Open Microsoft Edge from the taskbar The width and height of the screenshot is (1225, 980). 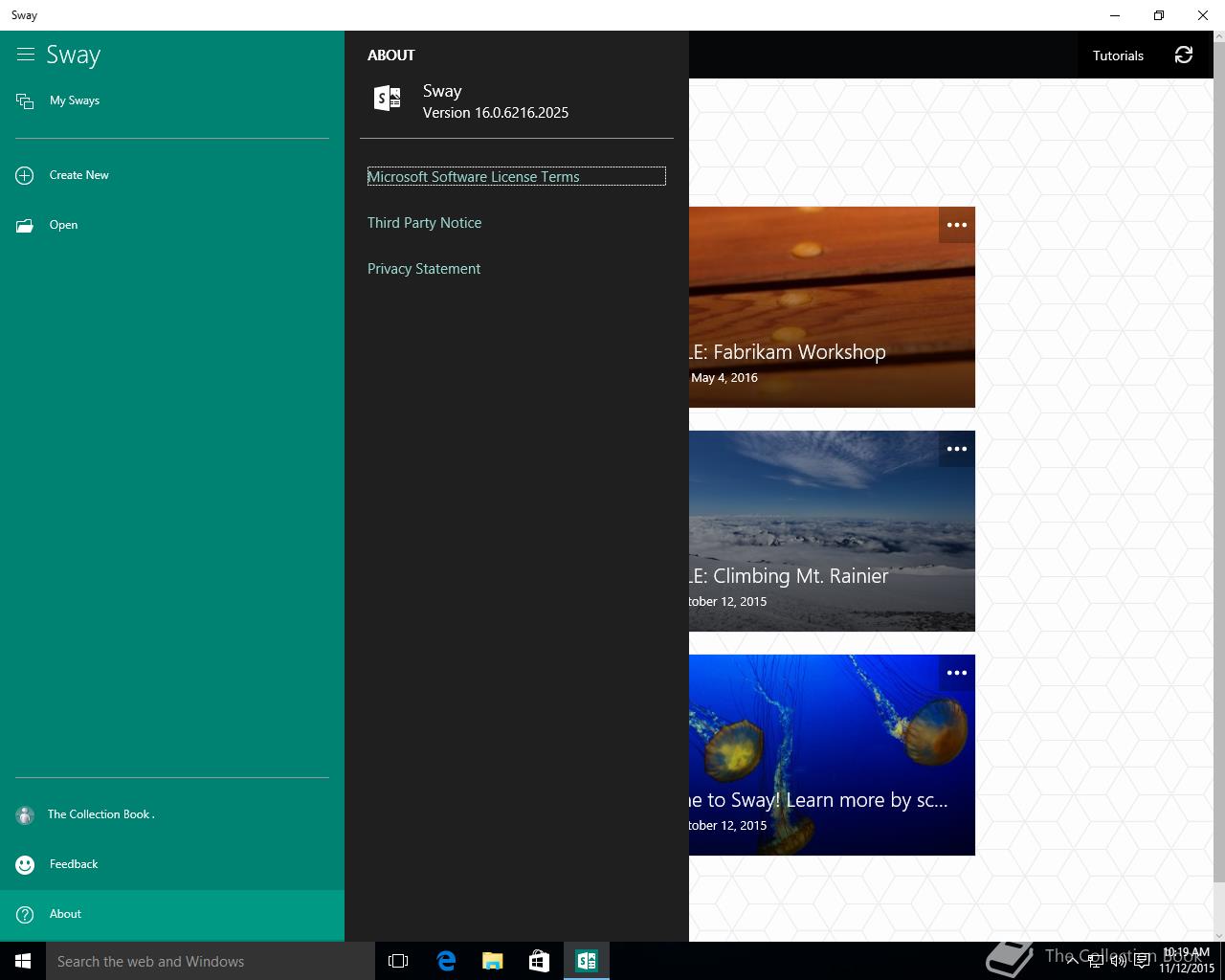click(446, 961)
